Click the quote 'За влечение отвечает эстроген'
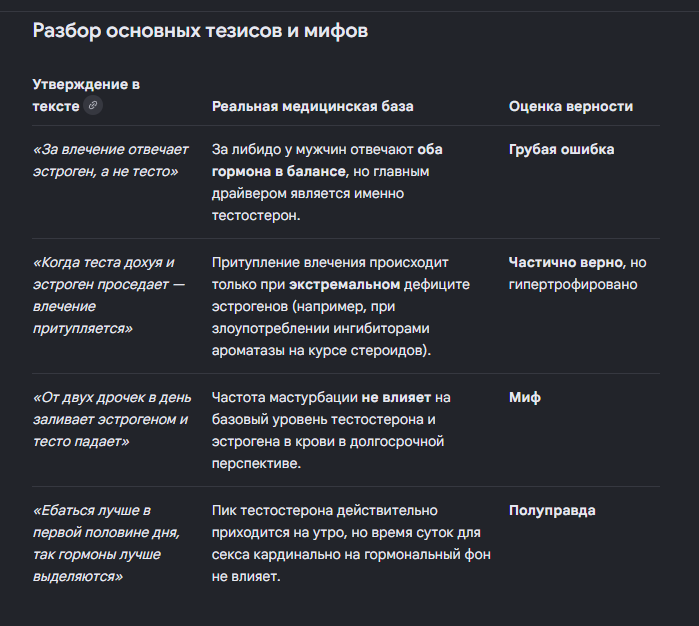 (111, 160)
